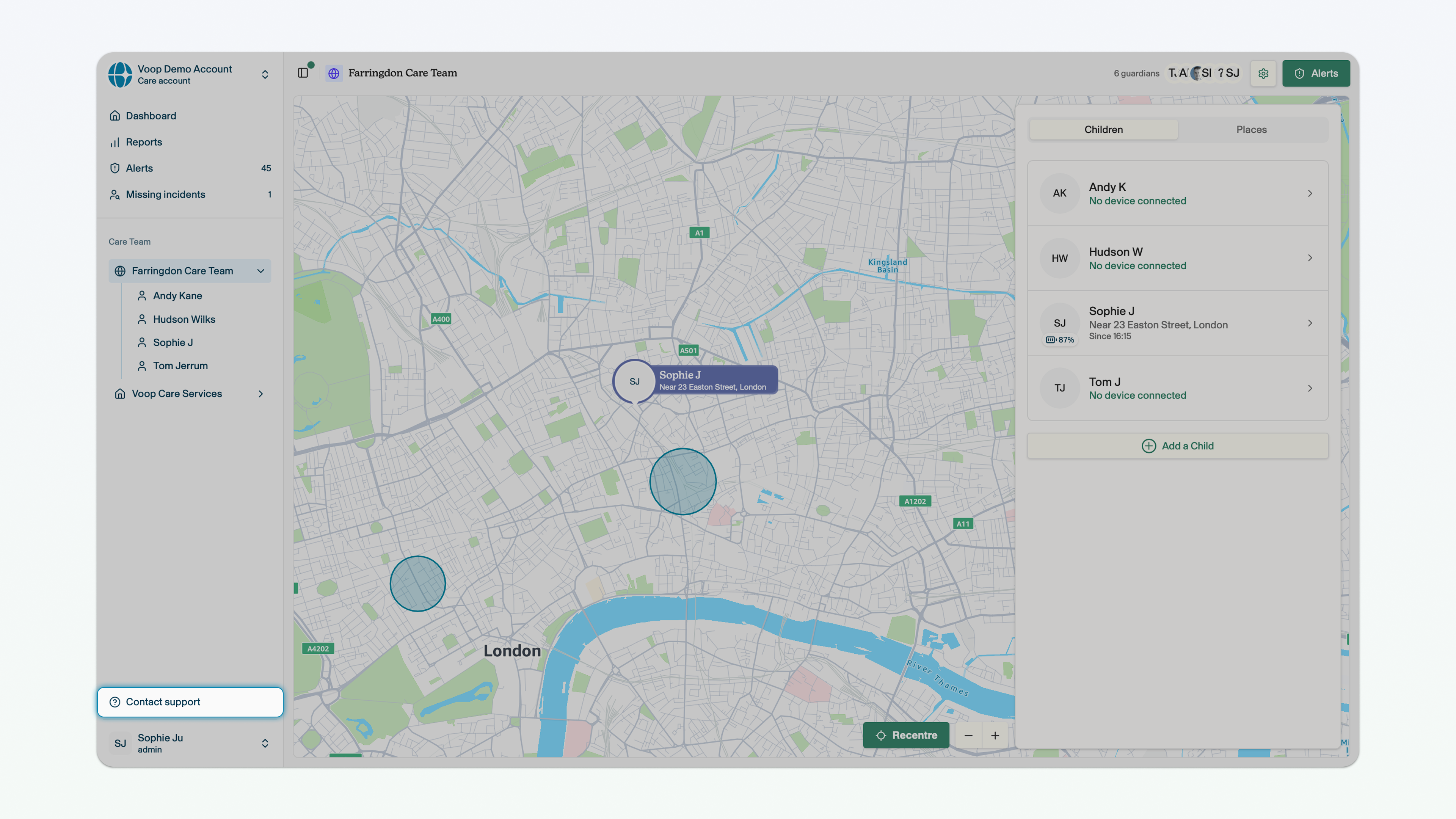Click the green Alerts button
Viewport: 1456px width, 819px height.
pos(1316,74)
